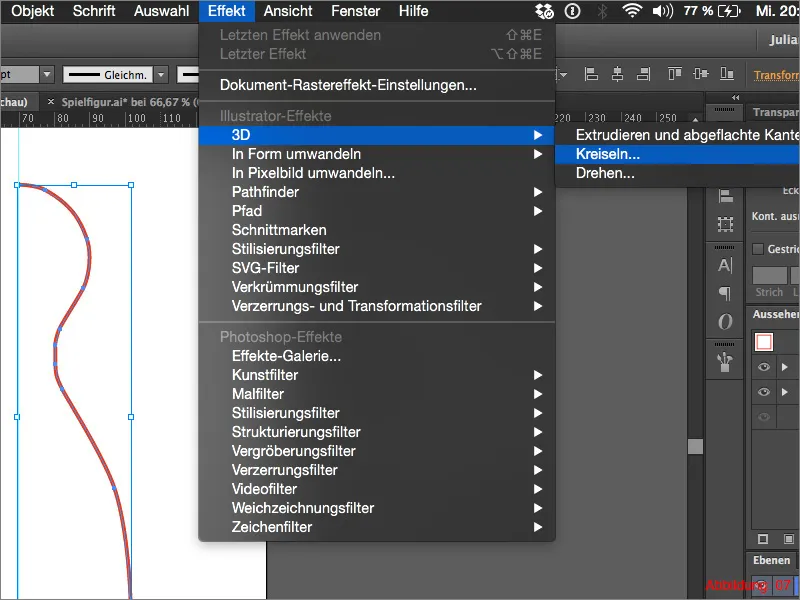Open the Ansicht menu

pos(288,11)
